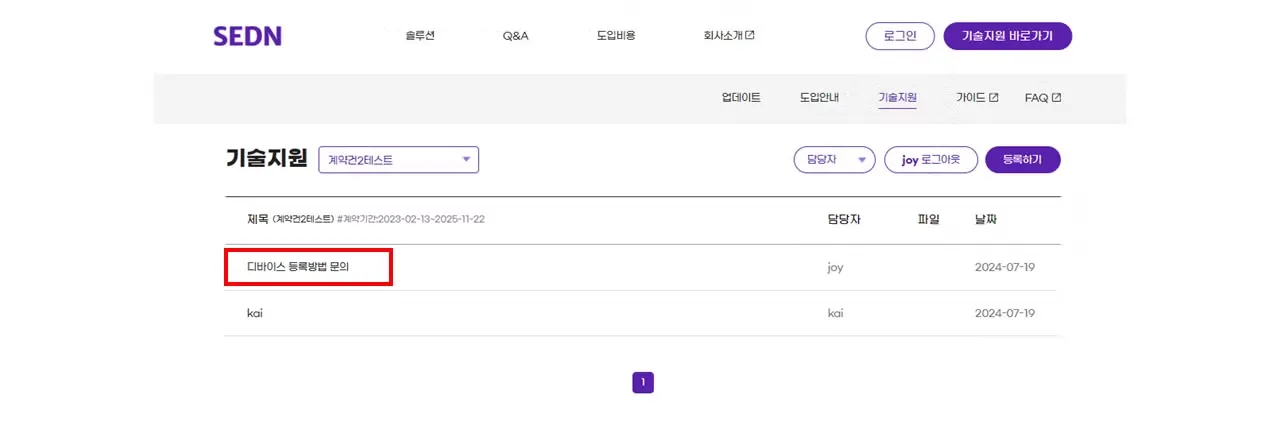Screen dimensions: 1280x438
Task: Open the kai post title
Action: click(255, 314)
